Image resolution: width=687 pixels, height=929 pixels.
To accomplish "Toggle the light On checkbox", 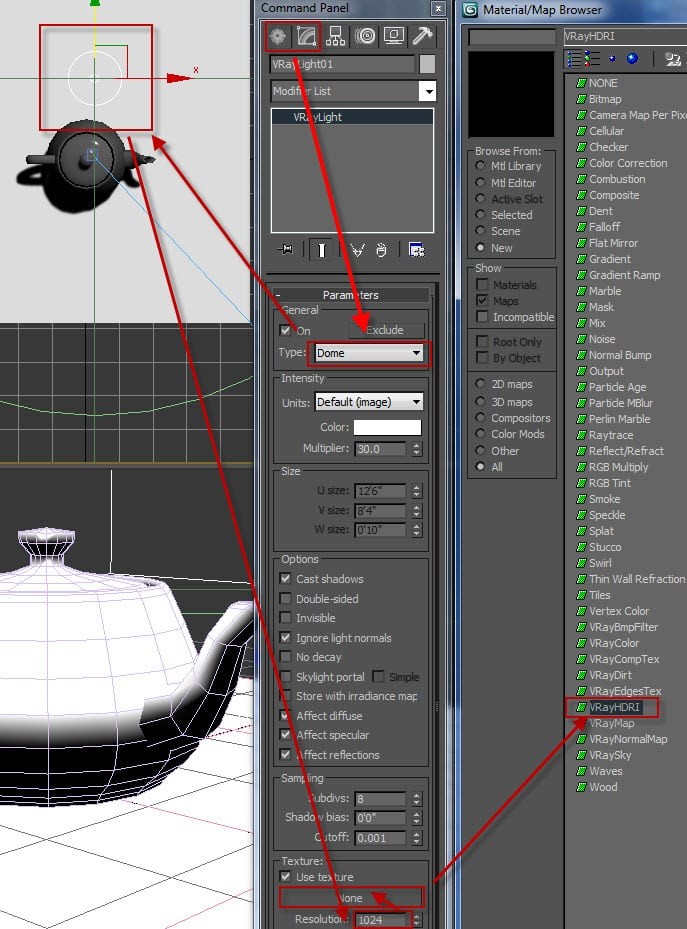I will tap(285, 331).
